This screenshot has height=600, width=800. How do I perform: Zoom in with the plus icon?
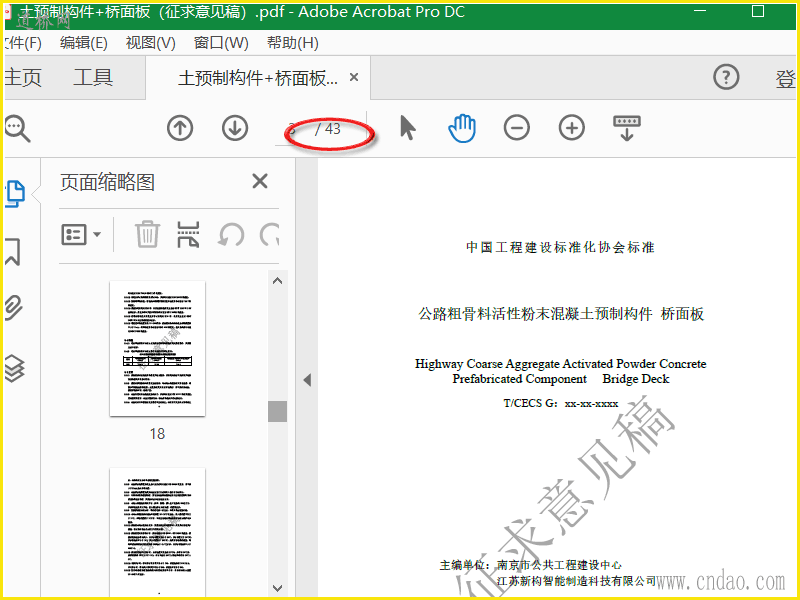[x=571, y=128]
